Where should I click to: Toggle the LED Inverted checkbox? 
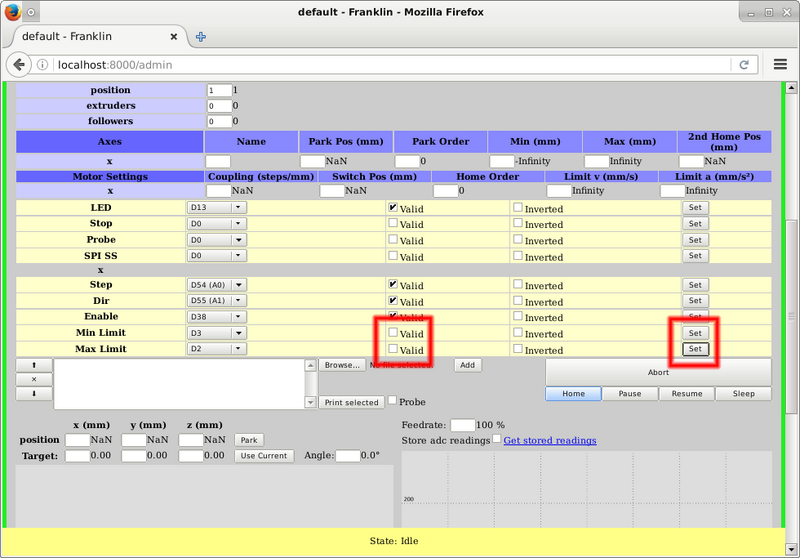(x=518, y=208)
